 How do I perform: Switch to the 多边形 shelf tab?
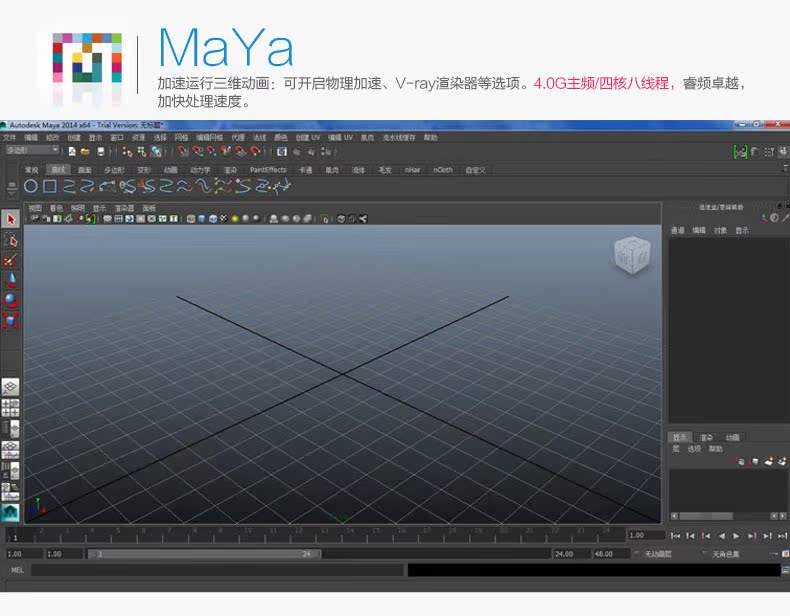point(114,170)
